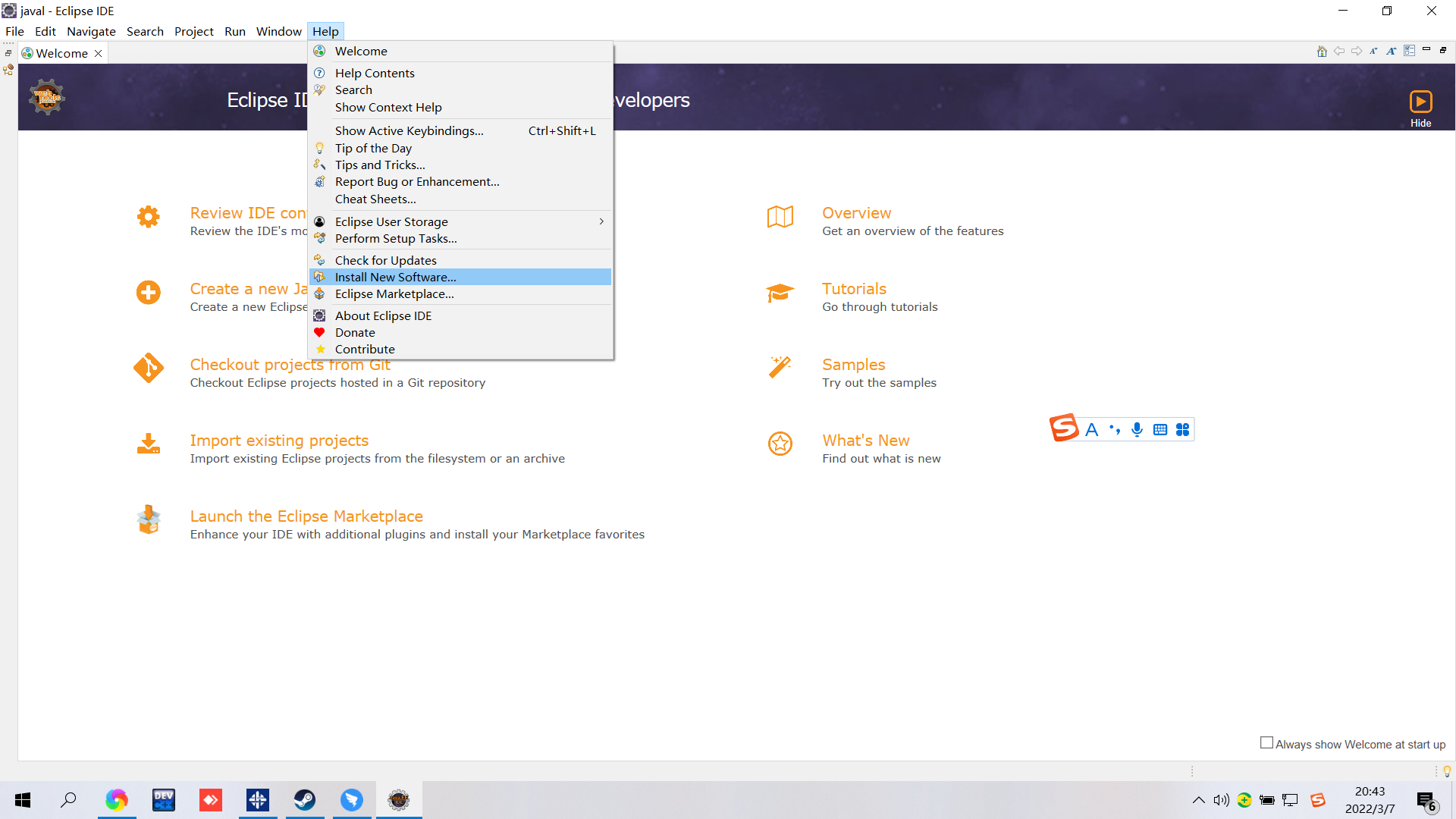Viewport: 1456px width, 819px height.
Task: Enable Always show Welcome at start up
Action: pyautogui.click(x=1266, y=743)
